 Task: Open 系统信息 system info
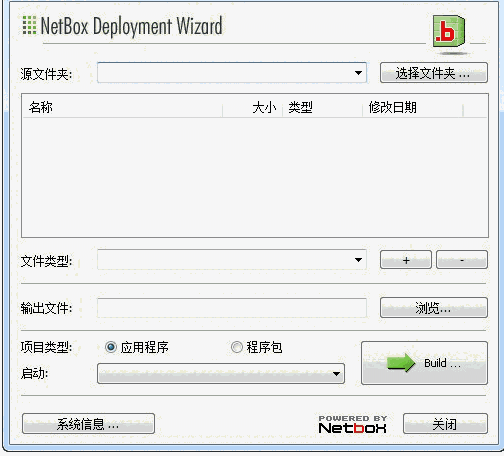[x=88, y=424]
